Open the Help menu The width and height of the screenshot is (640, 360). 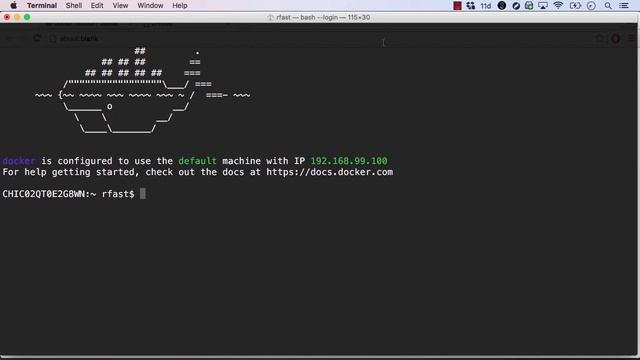[x=180, y=5]
